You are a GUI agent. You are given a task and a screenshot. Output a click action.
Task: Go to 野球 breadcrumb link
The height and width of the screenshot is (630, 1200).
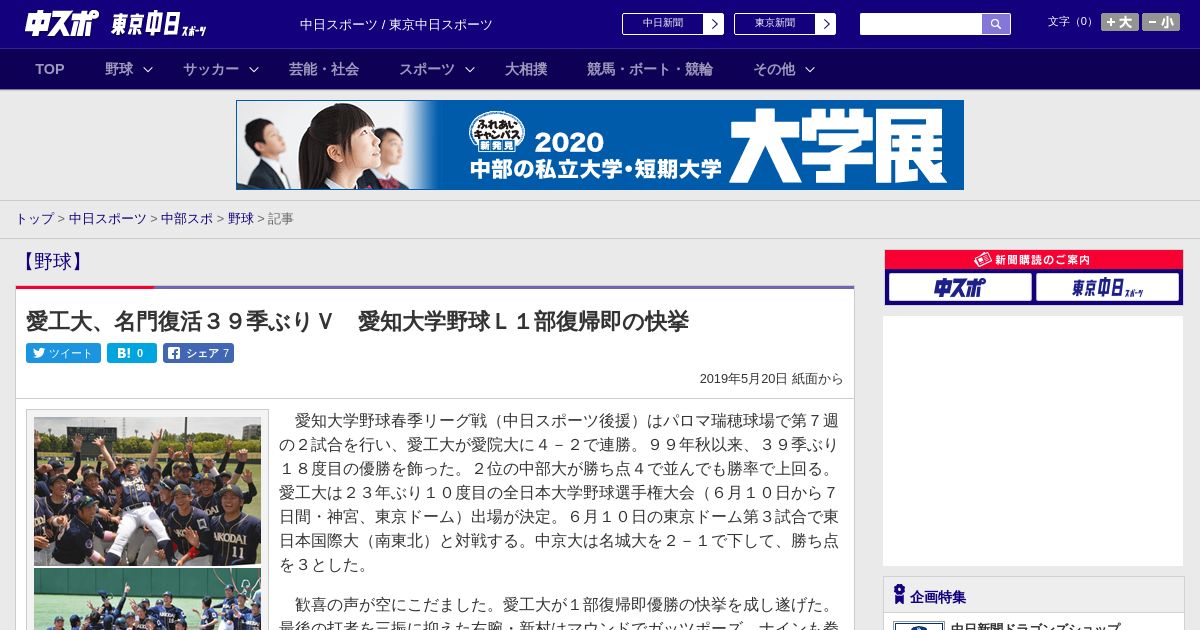pyautogui.click(x=241, y=218)
